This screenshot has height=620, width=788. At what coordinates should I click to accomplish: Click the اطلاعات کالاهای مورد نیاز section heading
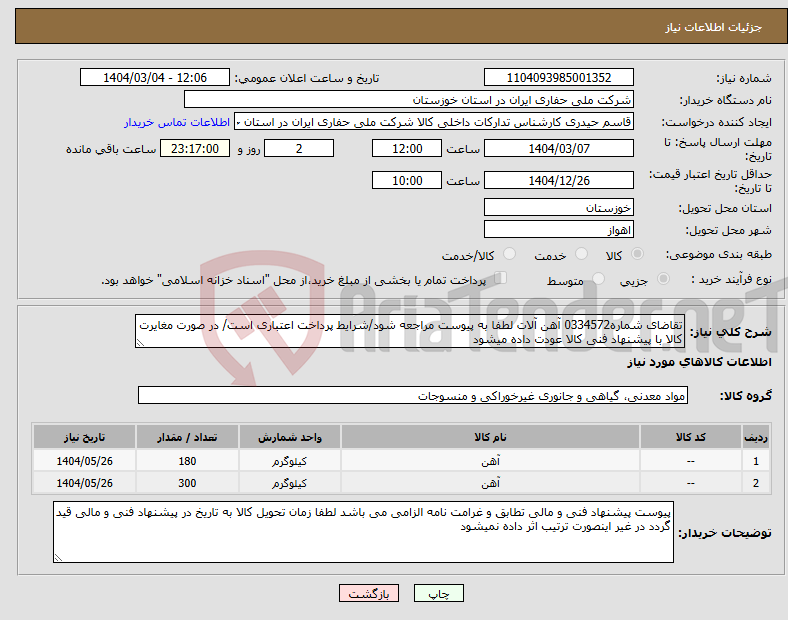699,362
